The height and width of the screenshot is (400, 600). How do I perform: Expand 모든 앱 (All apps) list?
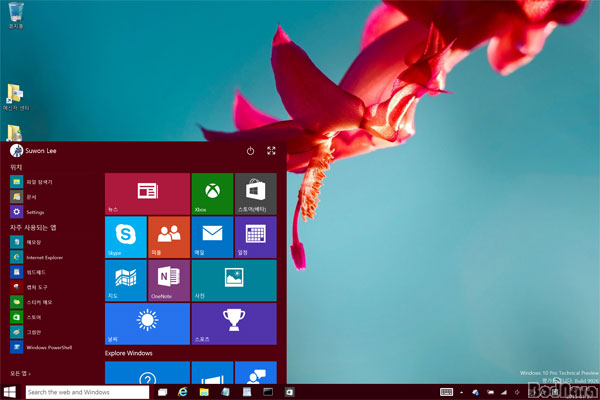(20, 373)
